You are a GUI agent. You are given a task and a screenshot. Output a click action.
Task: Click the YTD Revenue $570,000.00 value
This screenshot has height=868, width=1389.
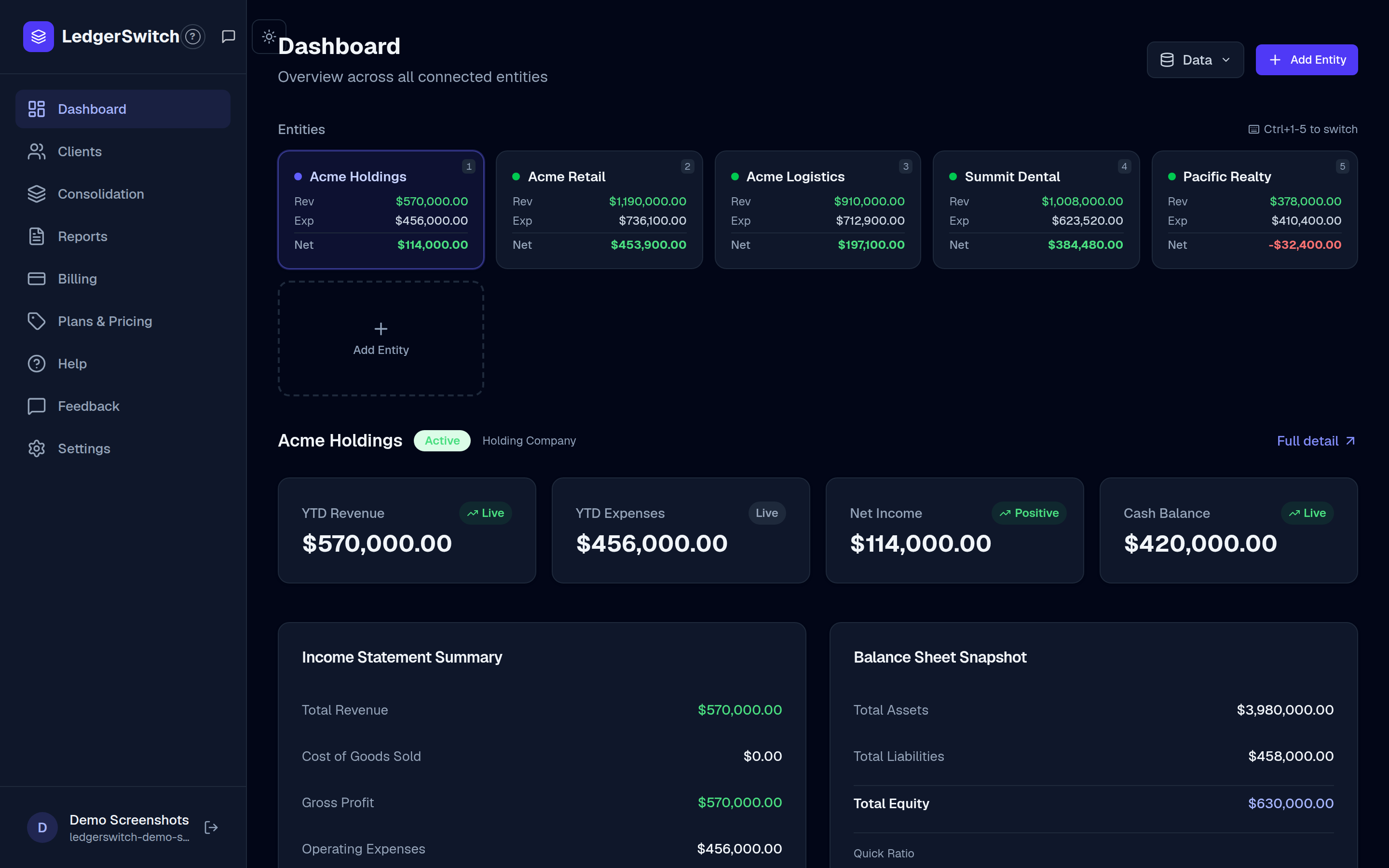[377, 543]
